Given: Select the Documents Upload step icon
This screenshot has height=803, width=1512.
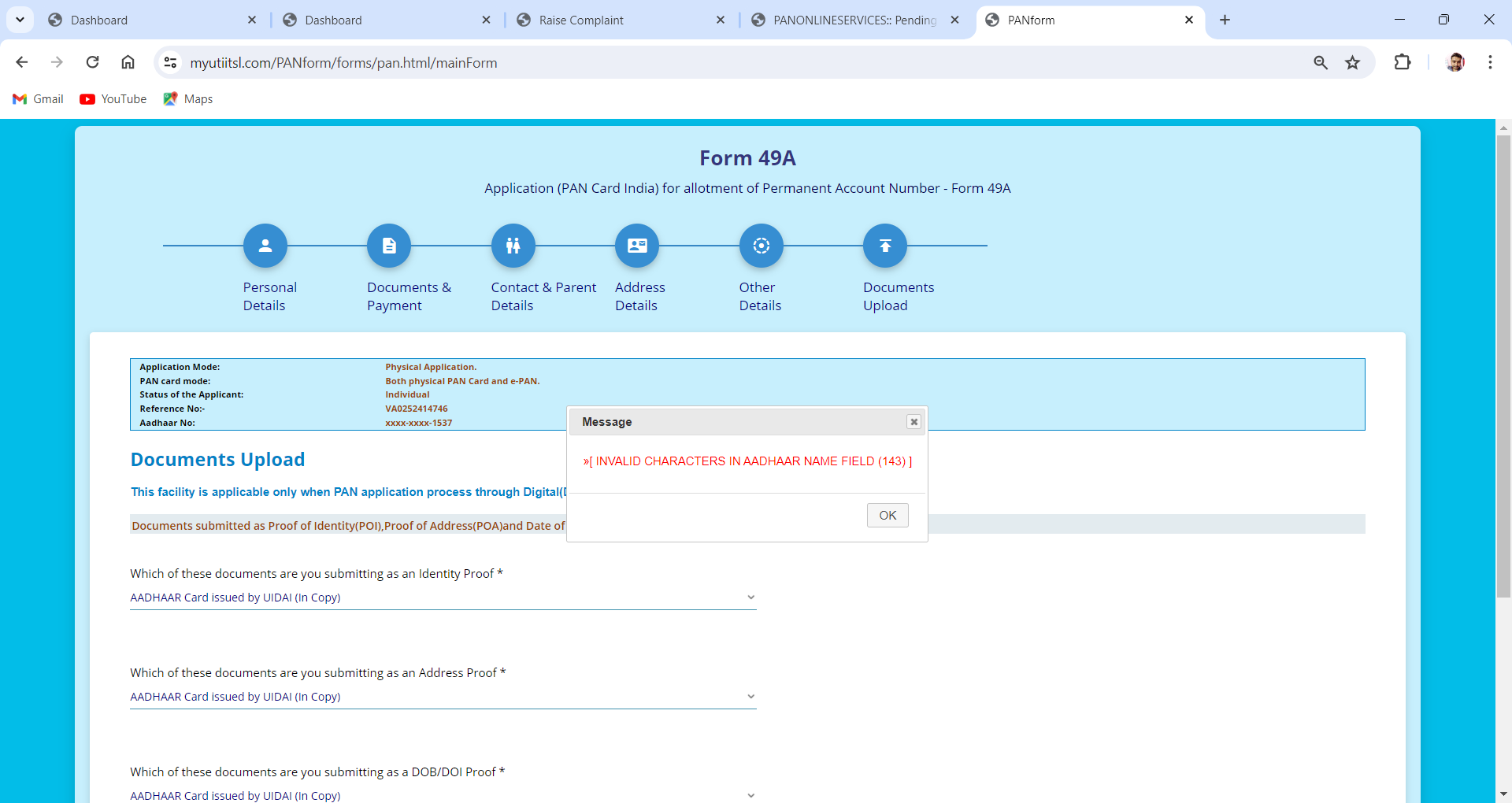Looking at the screenshot, I should click(x=885, y=246).
